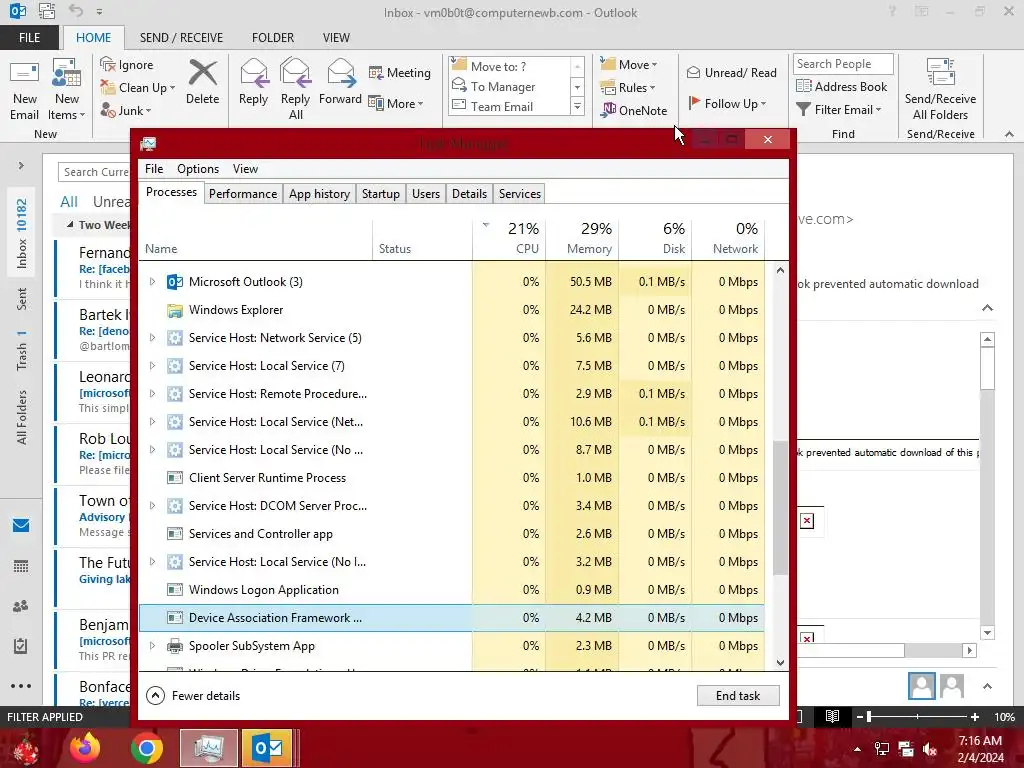The width and height of the screenshot is (1024, 768).
Task: Launch Chrome from the taskbar
Action: 147,748
